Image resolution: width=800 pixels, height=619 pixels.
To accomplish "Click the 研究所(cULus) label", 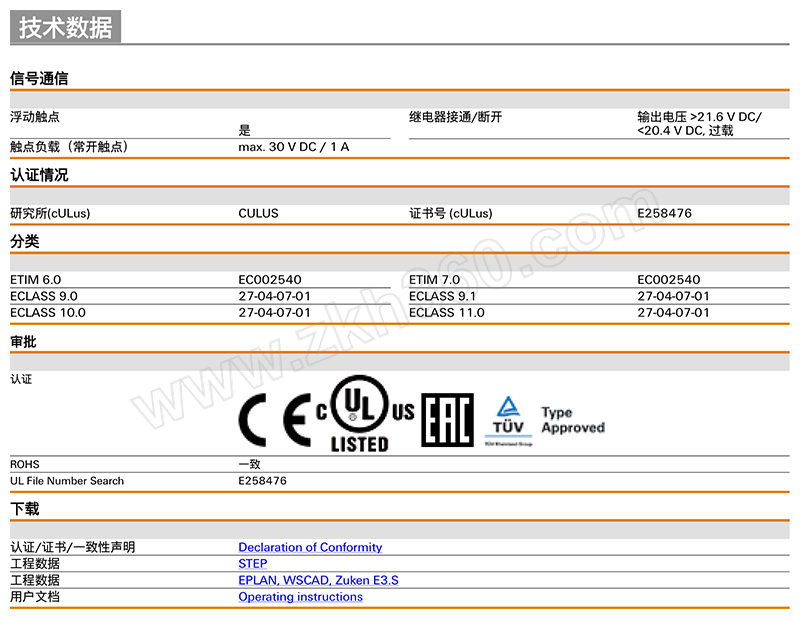I will pos(50,213).
